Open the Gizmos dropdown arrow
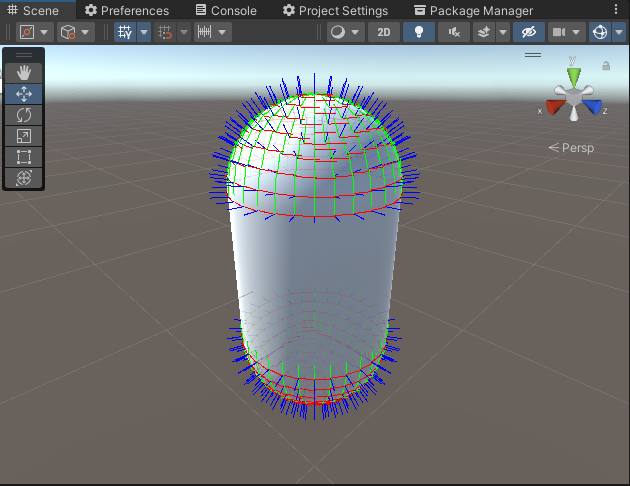The width and height of the screenshot is (630, 486). 619,32
